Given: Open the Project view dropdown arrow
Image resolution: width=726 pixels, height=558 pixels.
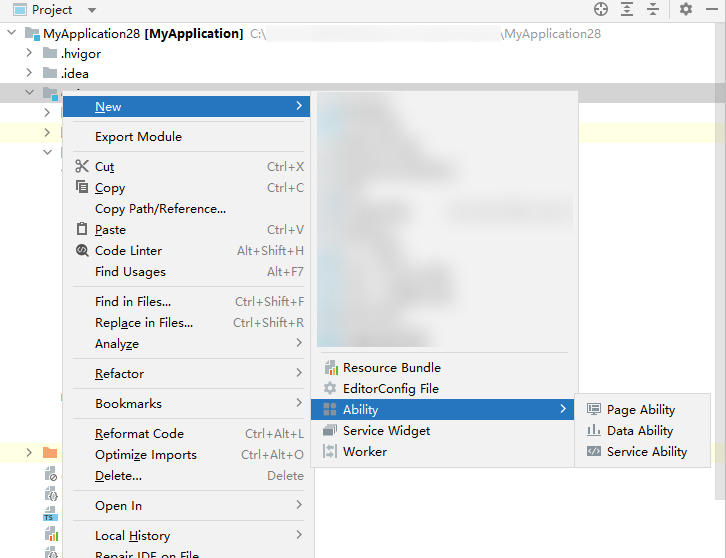Looking at the screenshot, I should pos(92,10).
